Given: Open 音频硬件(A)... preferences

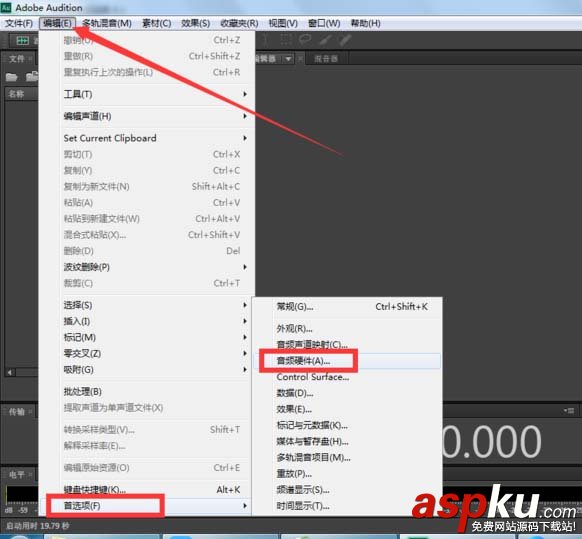Looking at the screenshot, I should point(347,361).
